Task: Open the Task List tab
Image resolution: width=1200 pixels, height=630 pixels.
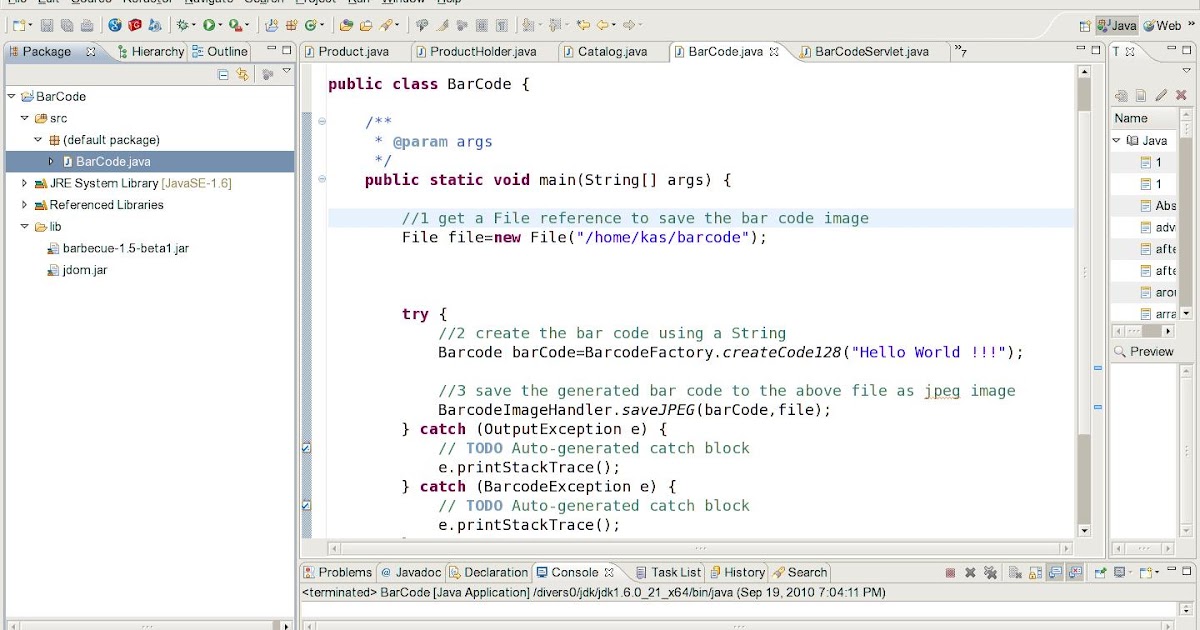Action: 668,573
